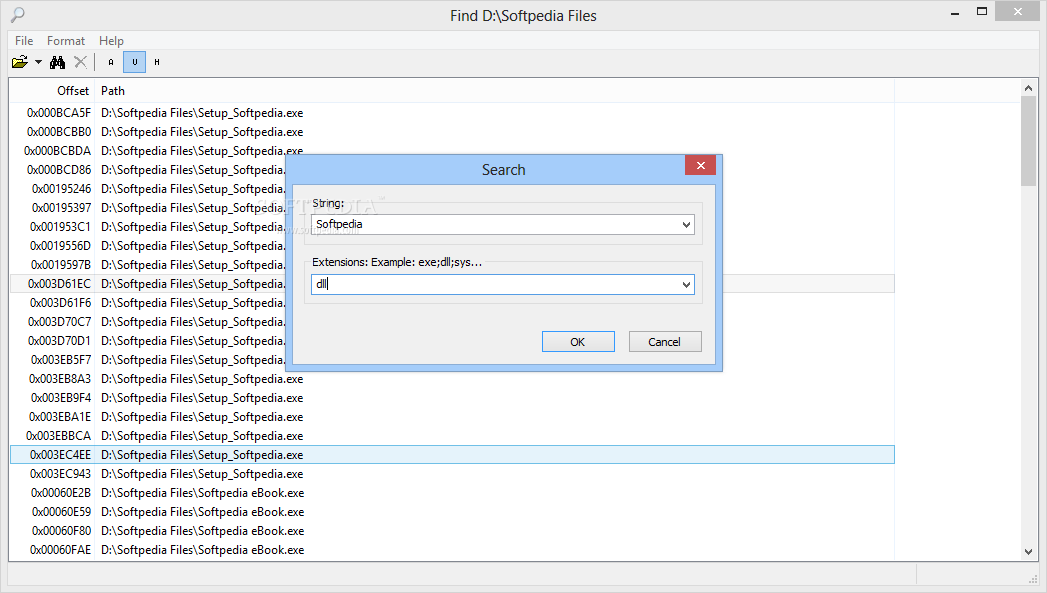Select row with offset 0x000BCA5F
1047x593 pixels.
point(452,113)
